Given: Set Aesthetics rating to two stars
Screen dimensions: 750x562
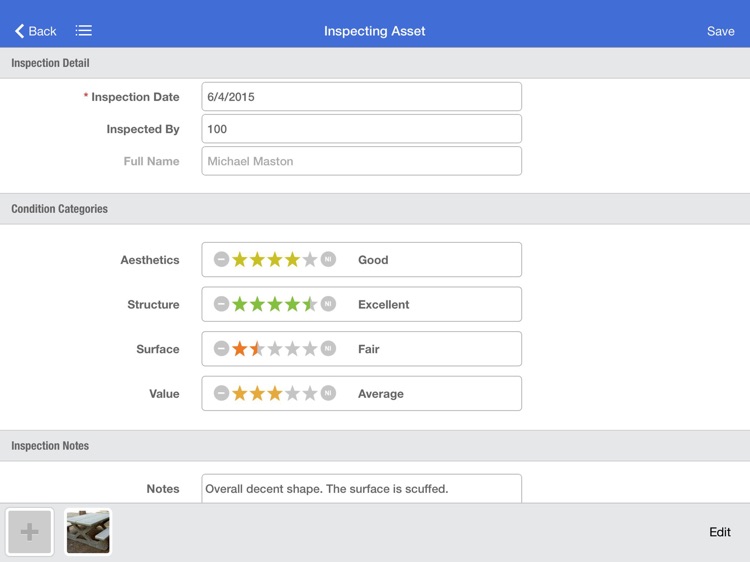Looking at the screenshot, I should click(257, 259).
